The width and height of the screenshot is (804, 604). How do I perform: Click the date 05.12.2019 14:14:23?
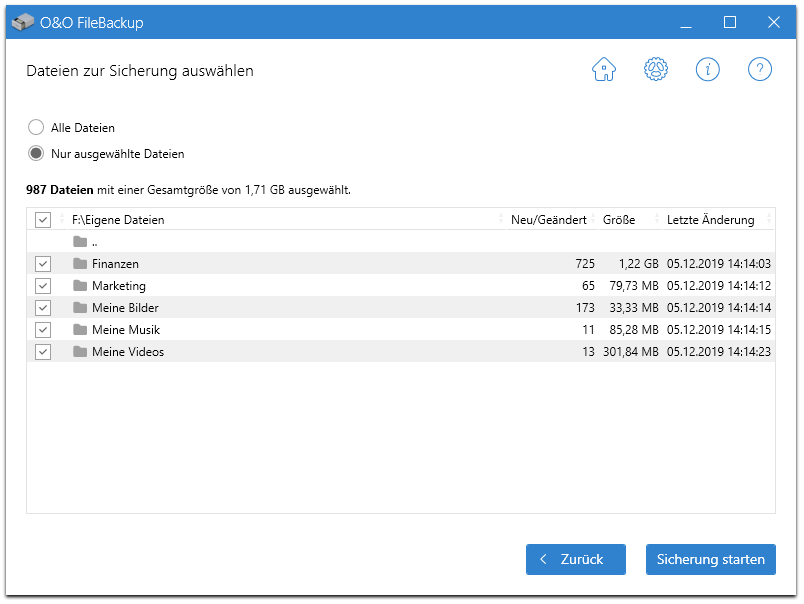719,352
